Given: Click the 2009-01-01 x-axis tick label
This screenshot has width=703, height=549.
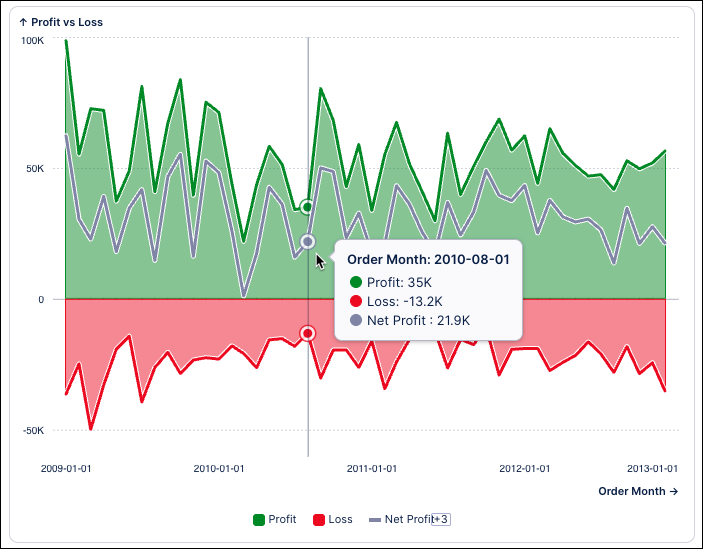Looking at the screenshot, I should tap(66, 468).
